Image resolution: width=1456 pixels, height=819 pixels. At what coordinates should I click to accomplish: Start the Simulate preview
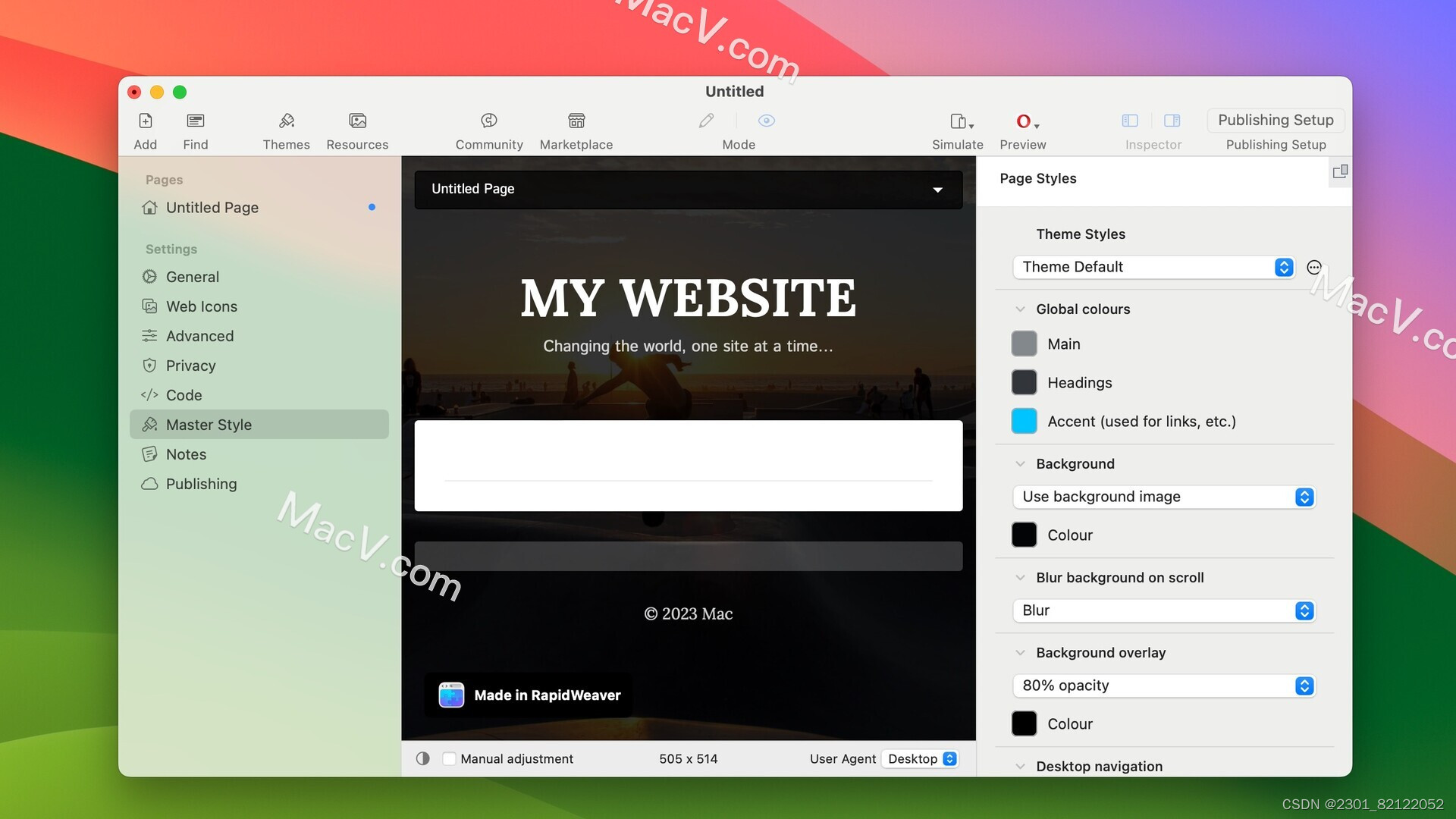[957, 129]
